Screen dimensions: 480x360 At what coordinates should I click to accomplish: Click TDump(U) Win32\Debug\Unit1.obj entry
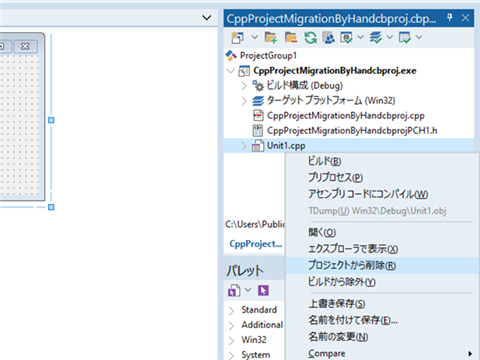point(382,211)
